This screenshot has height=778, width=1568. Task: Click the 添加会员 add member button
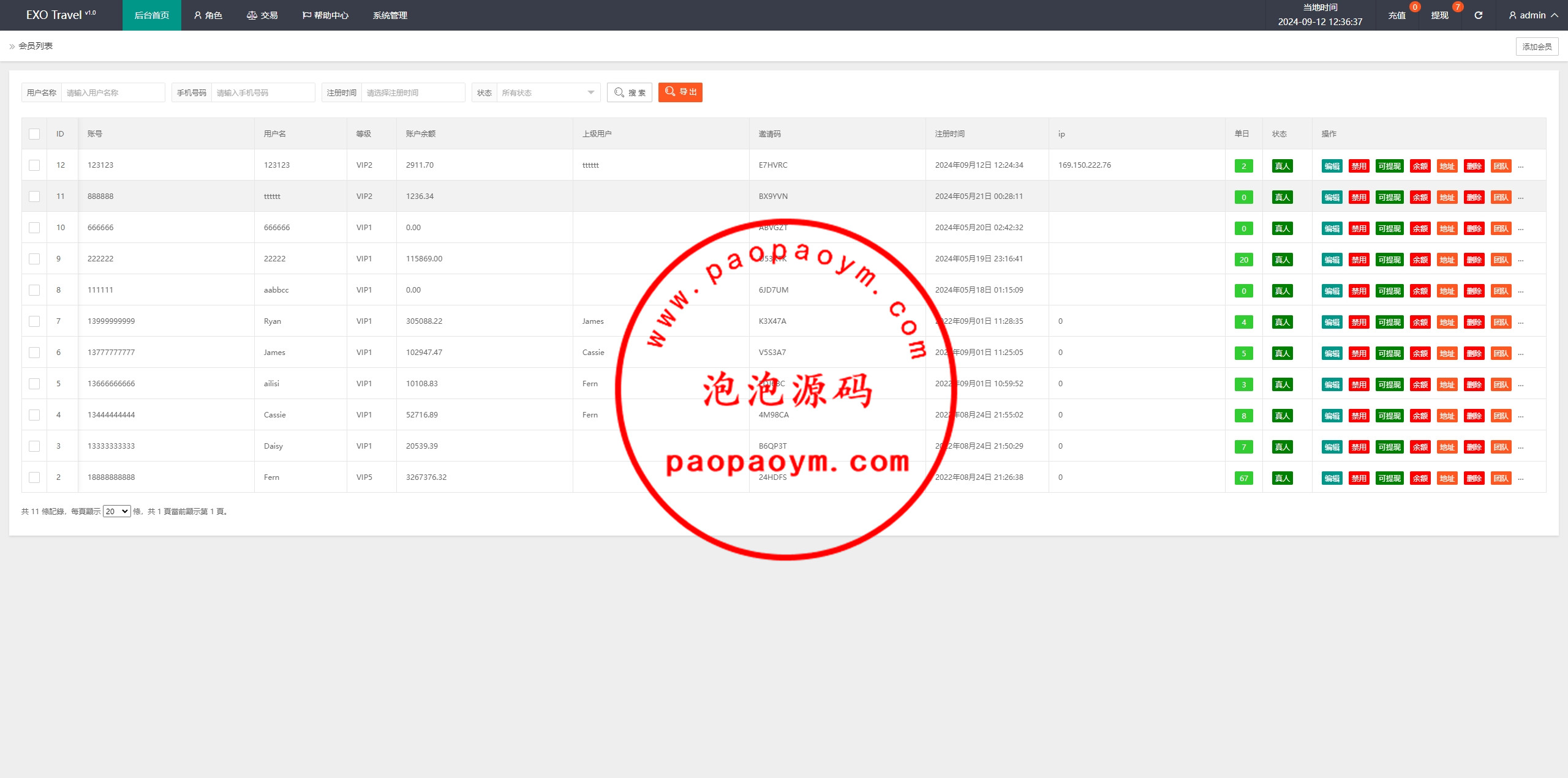1537,47
